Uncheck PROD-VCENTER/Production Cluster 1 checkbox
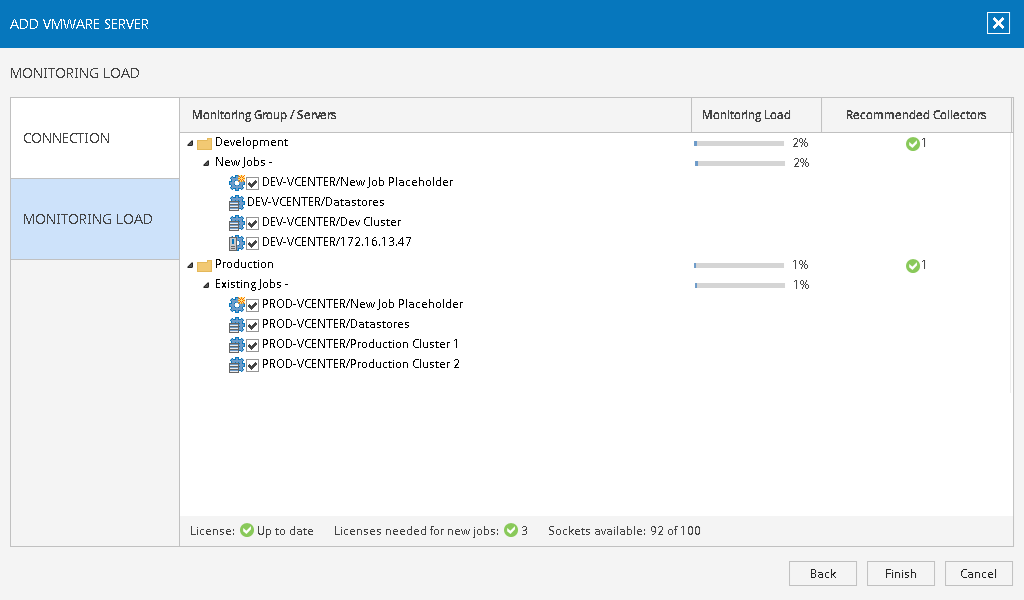The image size is (1024, 600). 253,345
